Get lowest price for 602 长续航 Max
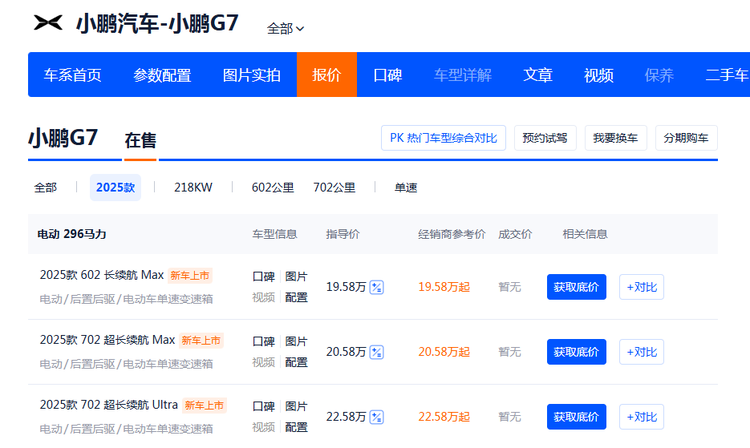 click(576, 287)
